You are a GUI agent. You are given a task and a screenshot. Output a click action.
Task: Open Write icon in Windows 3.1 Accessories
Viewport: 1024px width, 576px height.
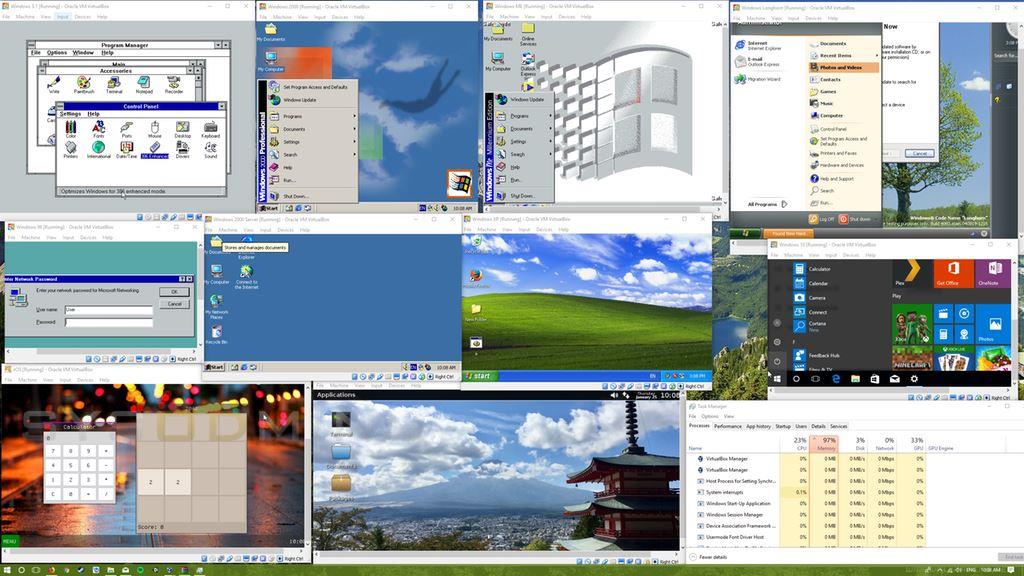[54, 84]
